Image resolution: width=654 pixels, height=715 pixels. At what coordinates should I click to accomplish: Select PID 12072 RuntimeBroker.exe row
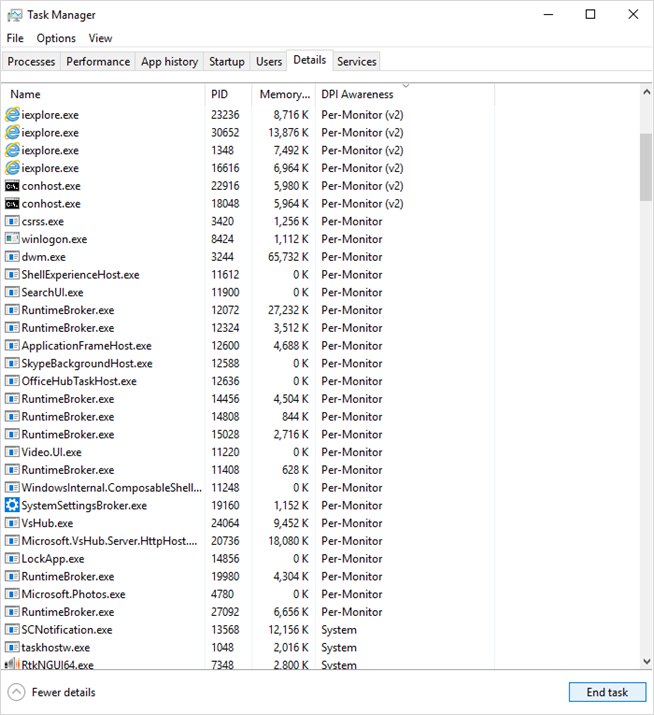tap(249, 310)
